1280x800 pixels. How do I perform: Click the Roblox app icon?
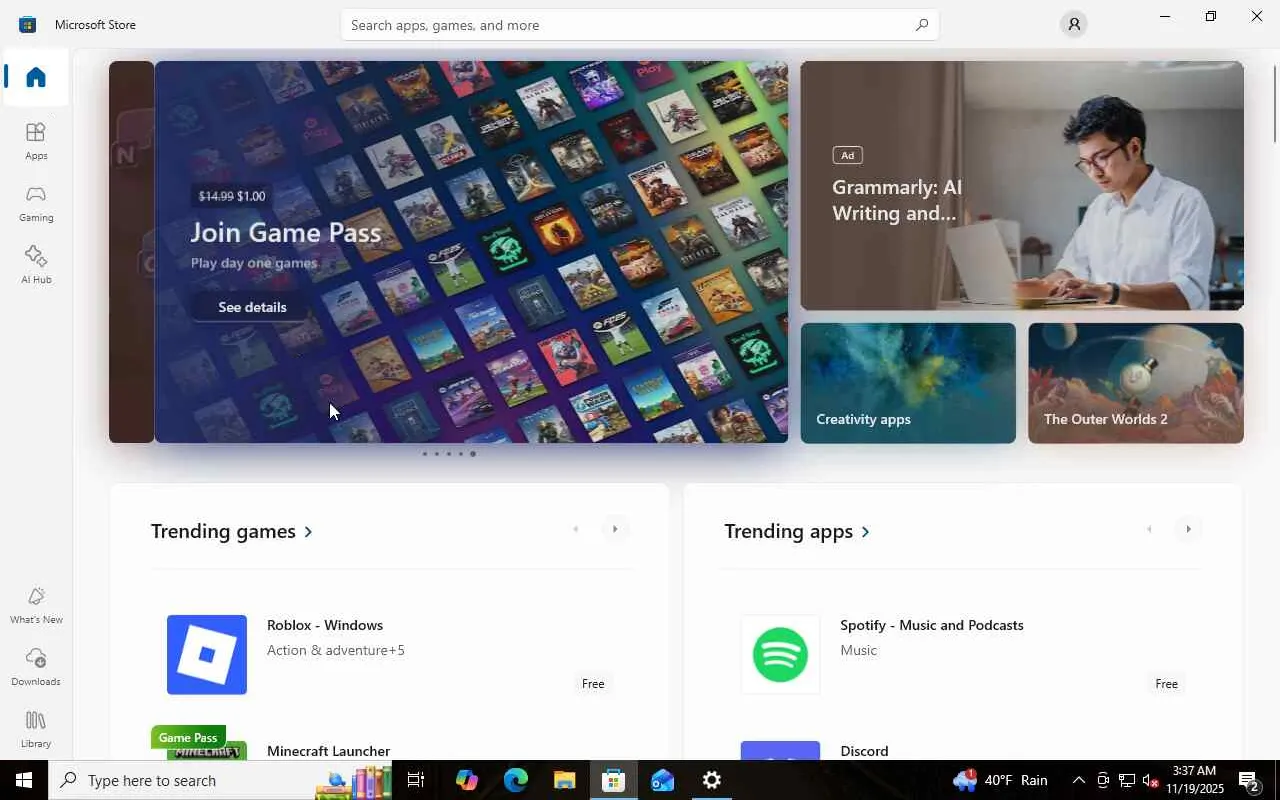[x=207, y=655]
